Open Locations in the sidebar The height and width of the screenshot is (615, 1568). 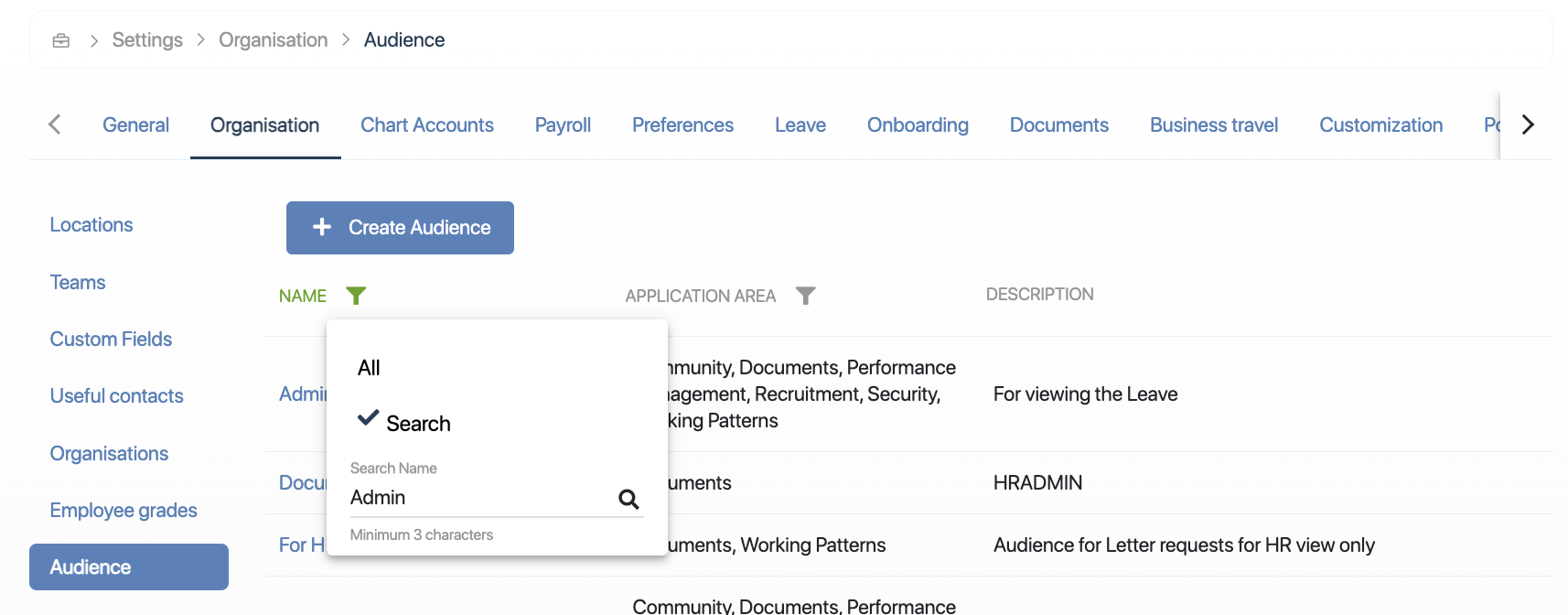(91, 225)
